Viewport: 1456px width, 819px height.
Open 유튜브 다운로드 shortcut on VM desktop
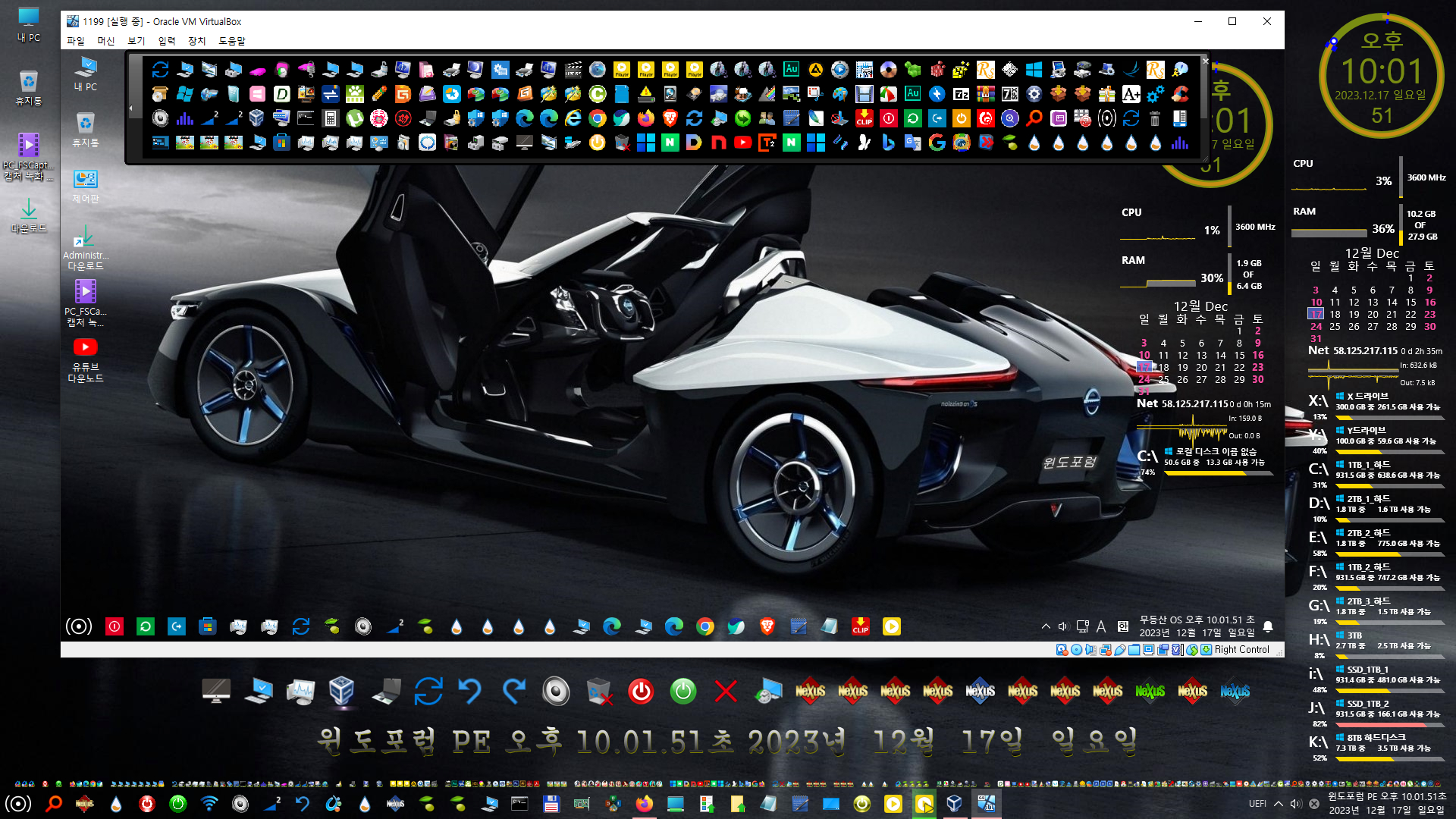click(86, 360)
